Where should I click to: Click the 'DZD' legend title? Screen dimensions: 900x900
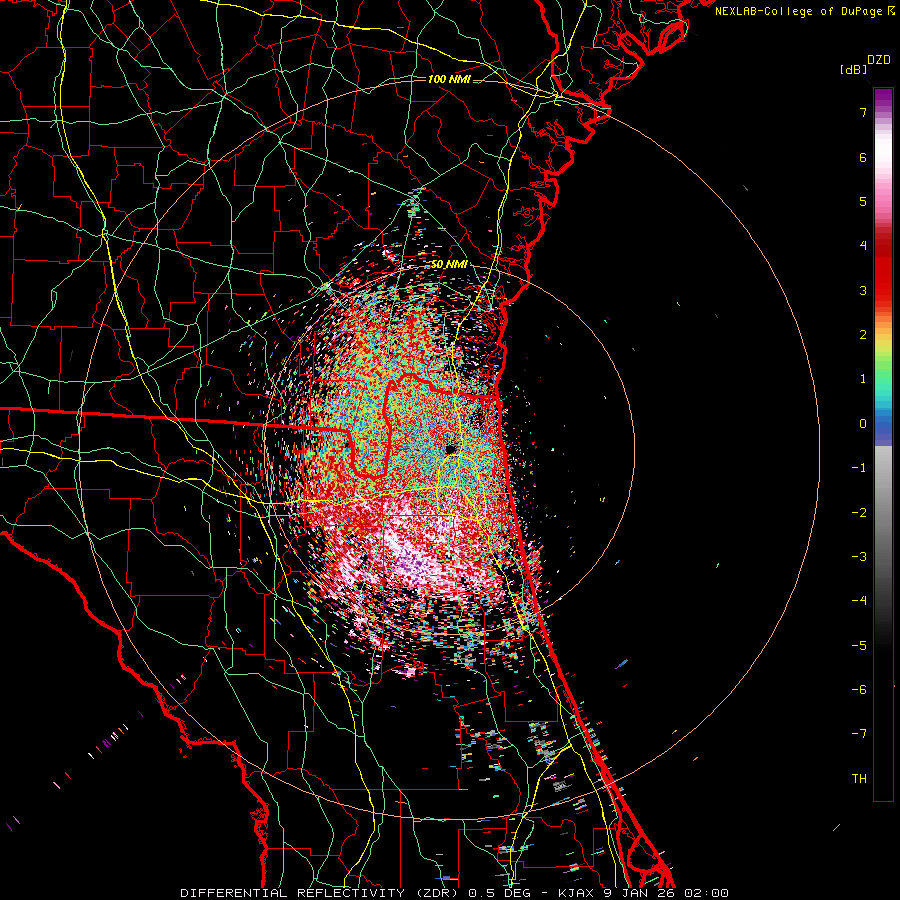(879, 60)
